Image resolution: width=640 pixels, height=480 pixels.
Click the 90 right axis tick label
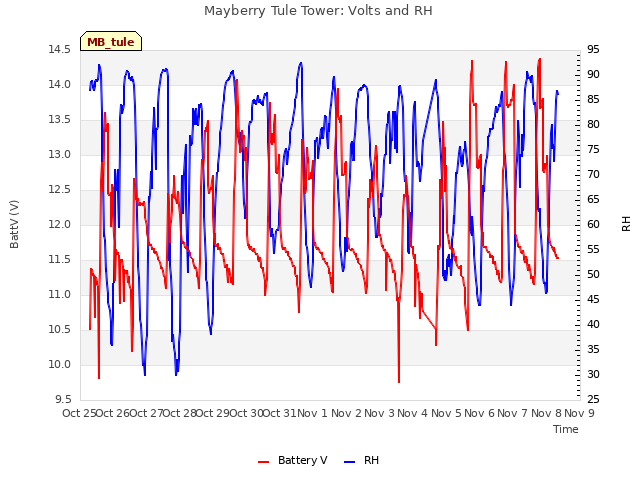click(593, 75)
